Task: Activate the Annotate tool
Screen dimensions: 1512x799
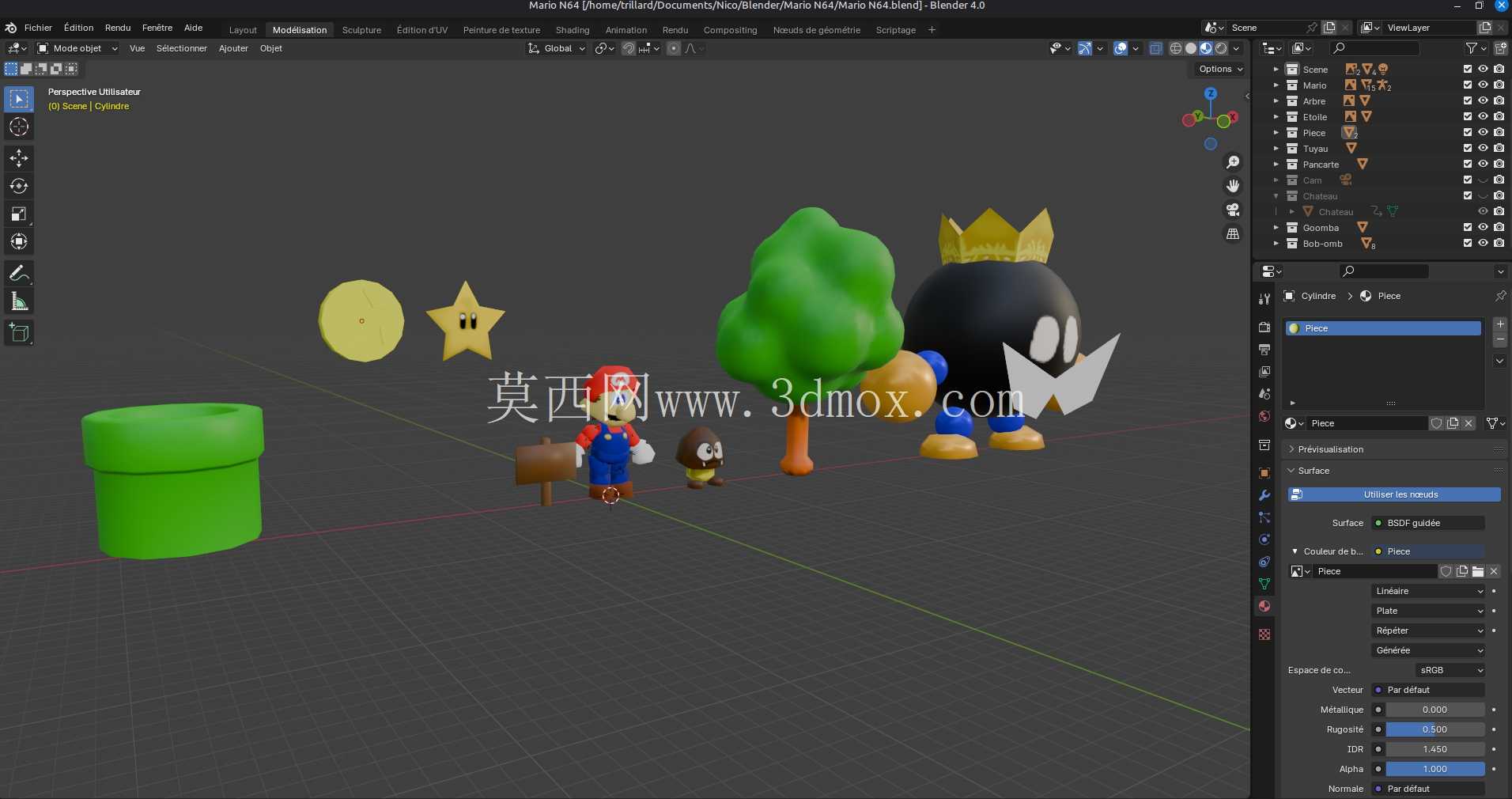Action: (19, 274)
